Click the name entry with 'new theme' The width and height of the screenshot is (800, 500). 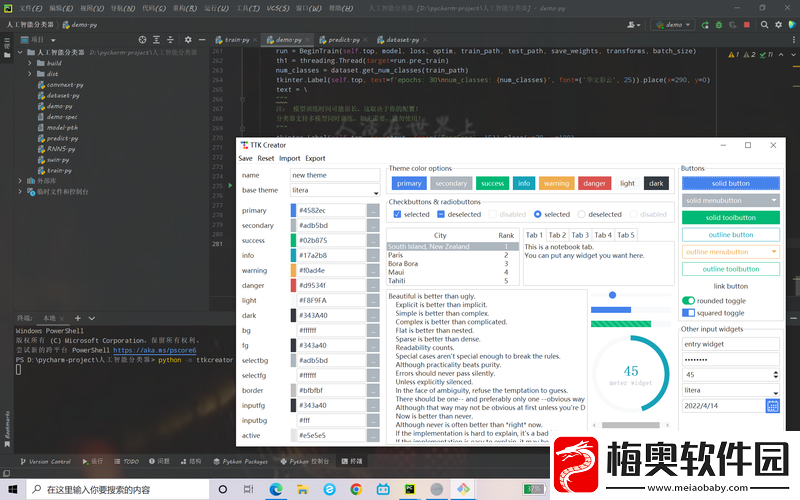pyautogui.click(x=335, y=175)
